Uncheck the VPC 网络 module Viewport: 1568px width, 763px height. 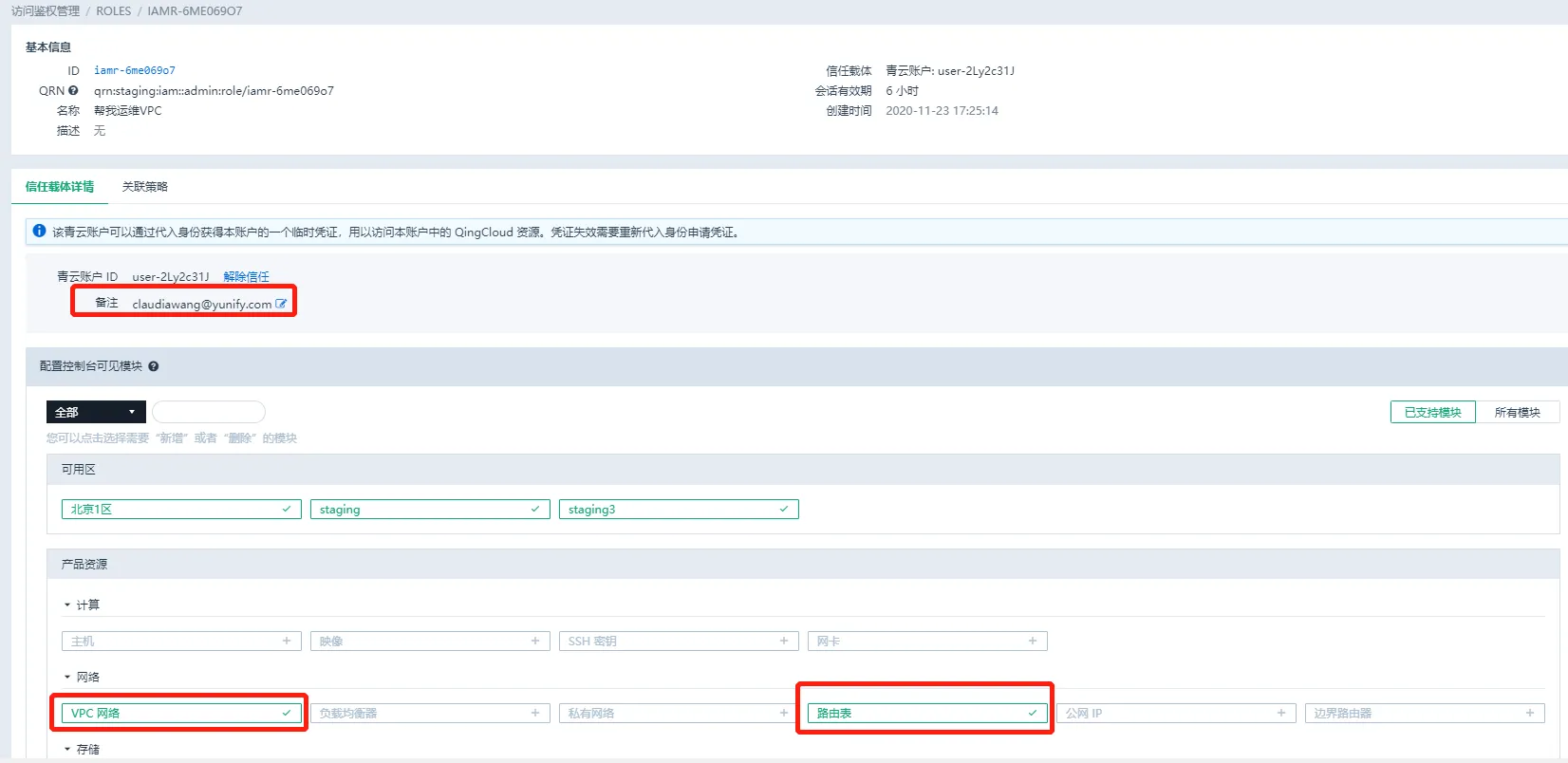181,714
